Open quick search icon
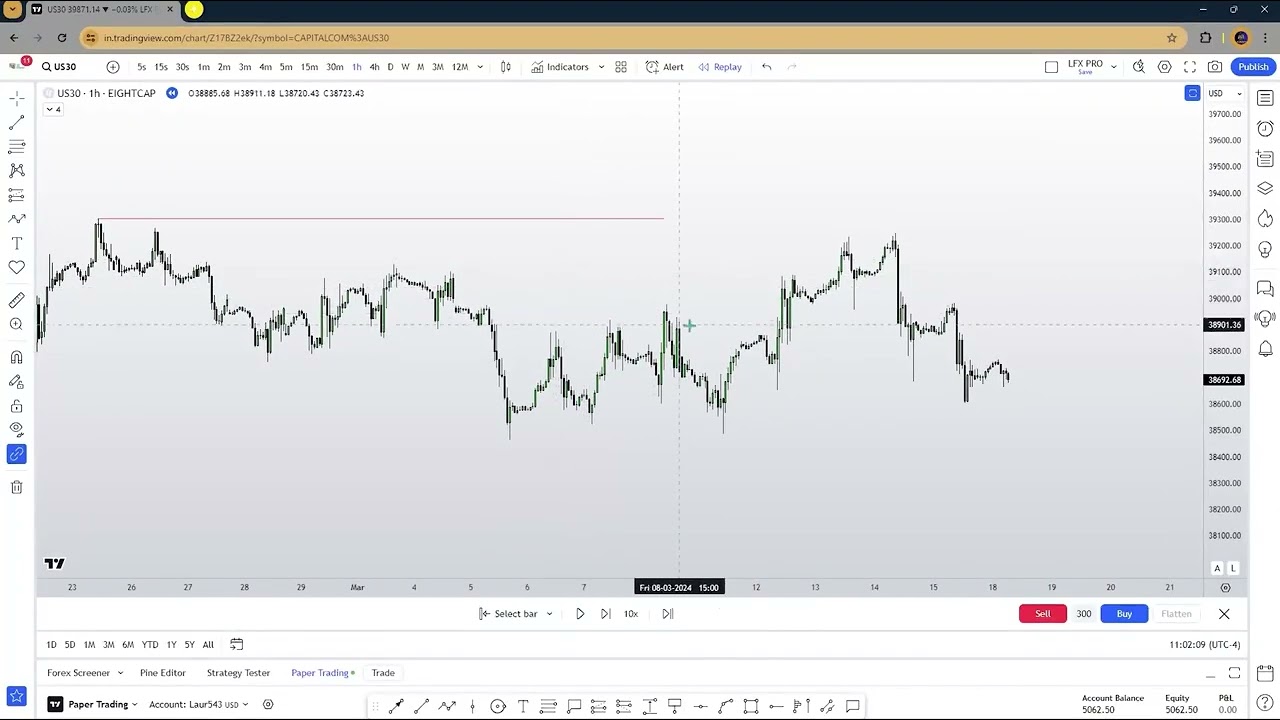The image size is (1280, 720). tap(1139, 67)
